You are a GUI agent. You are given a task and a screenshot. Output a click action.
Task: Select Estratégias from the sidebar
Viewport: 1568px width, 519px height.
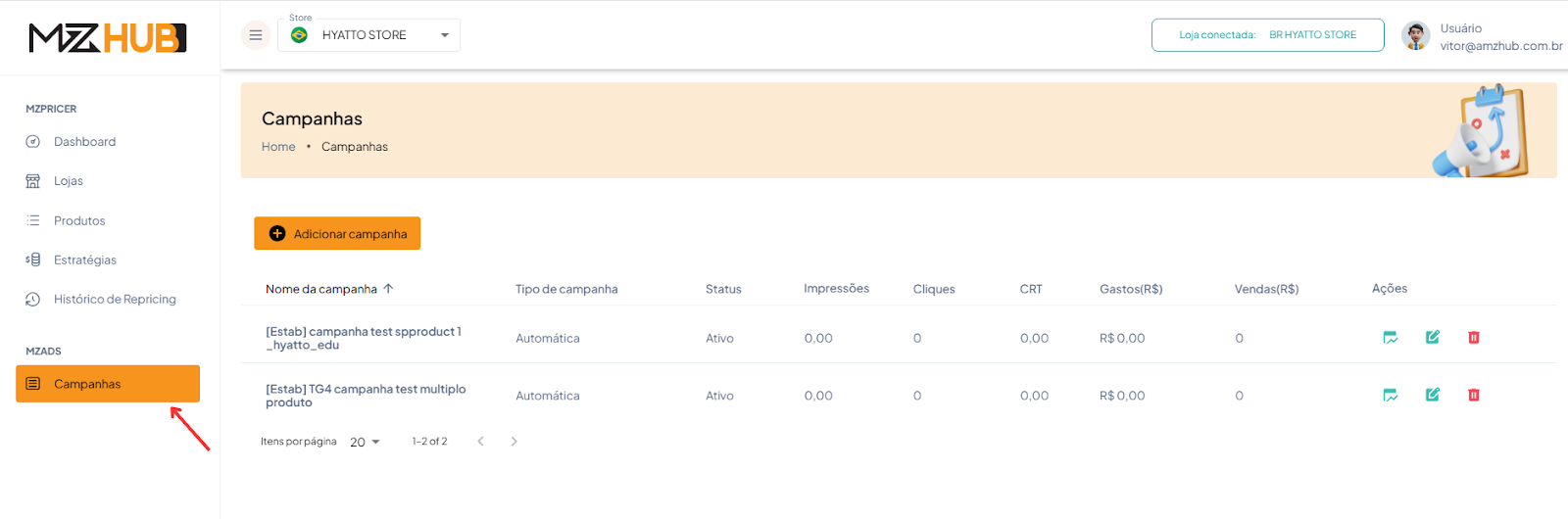coord(85,260)
